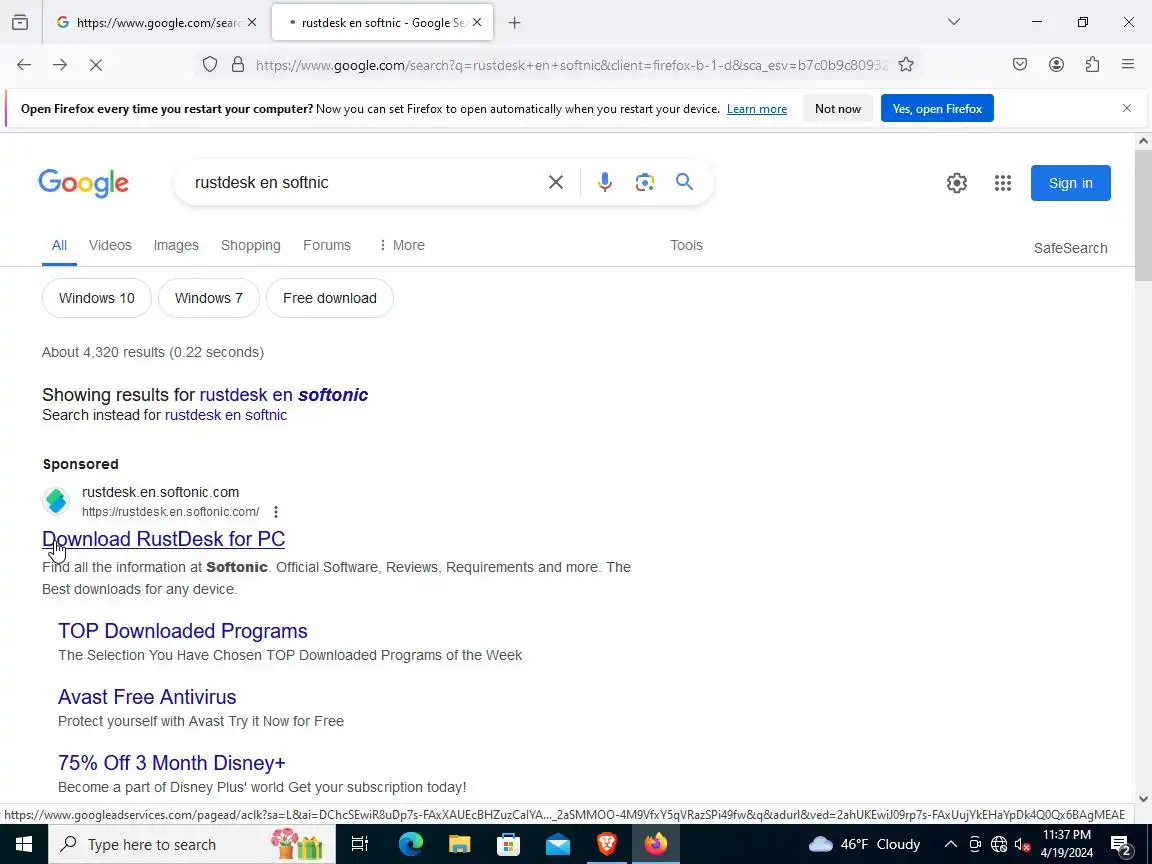Screen dimensions: 1152x864
Task: Click the Learn more link in notification
Action: pos(757,109)
